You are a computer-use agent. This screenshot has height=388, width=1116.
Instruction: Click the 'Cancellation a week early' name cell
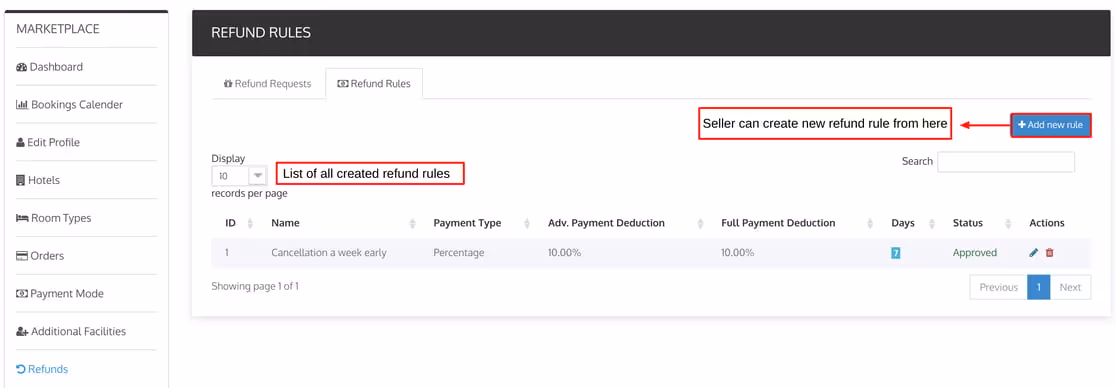click(x=329, y=253)
